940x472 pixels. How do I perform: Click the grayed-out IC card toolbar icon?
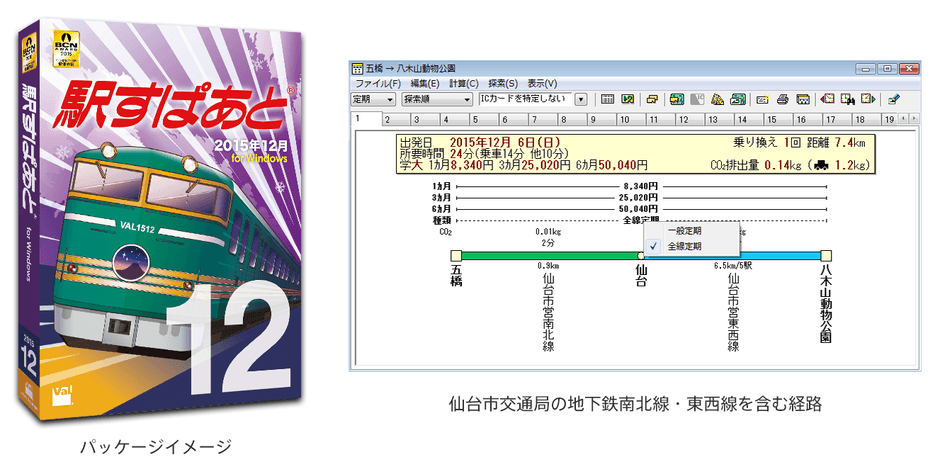697,99
